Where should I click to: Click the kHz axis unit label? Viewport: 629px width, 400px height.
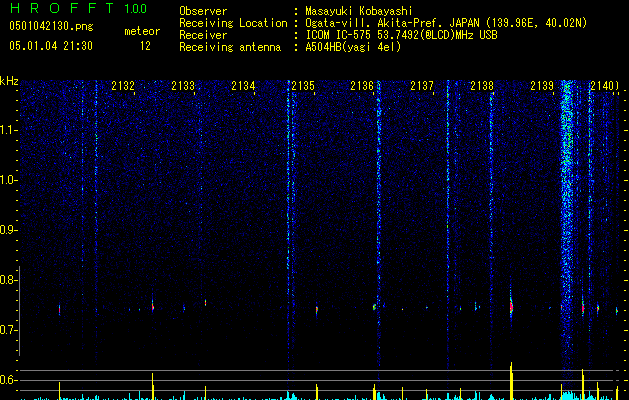(x=9, y=81)
